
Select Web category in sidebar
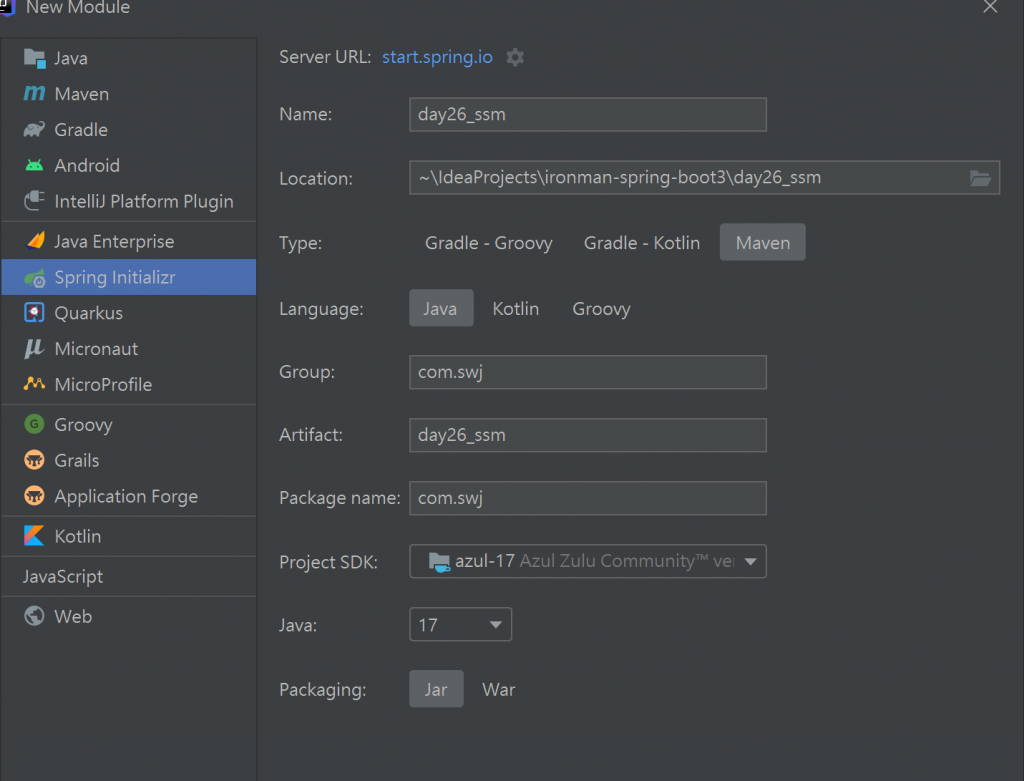pos(129,616)
